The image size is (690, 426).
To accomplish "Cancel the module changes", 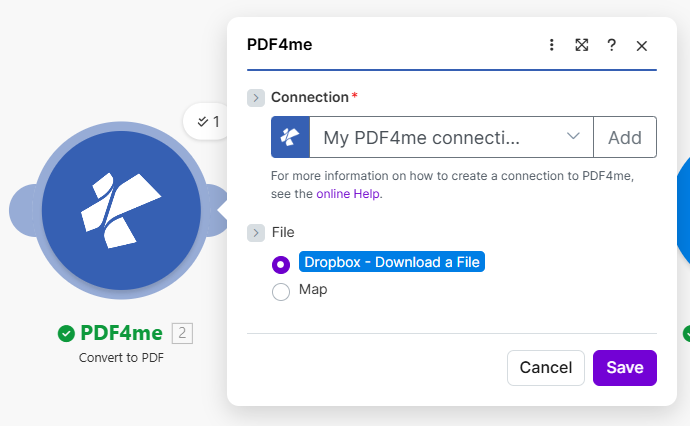I will click(545, 367).
